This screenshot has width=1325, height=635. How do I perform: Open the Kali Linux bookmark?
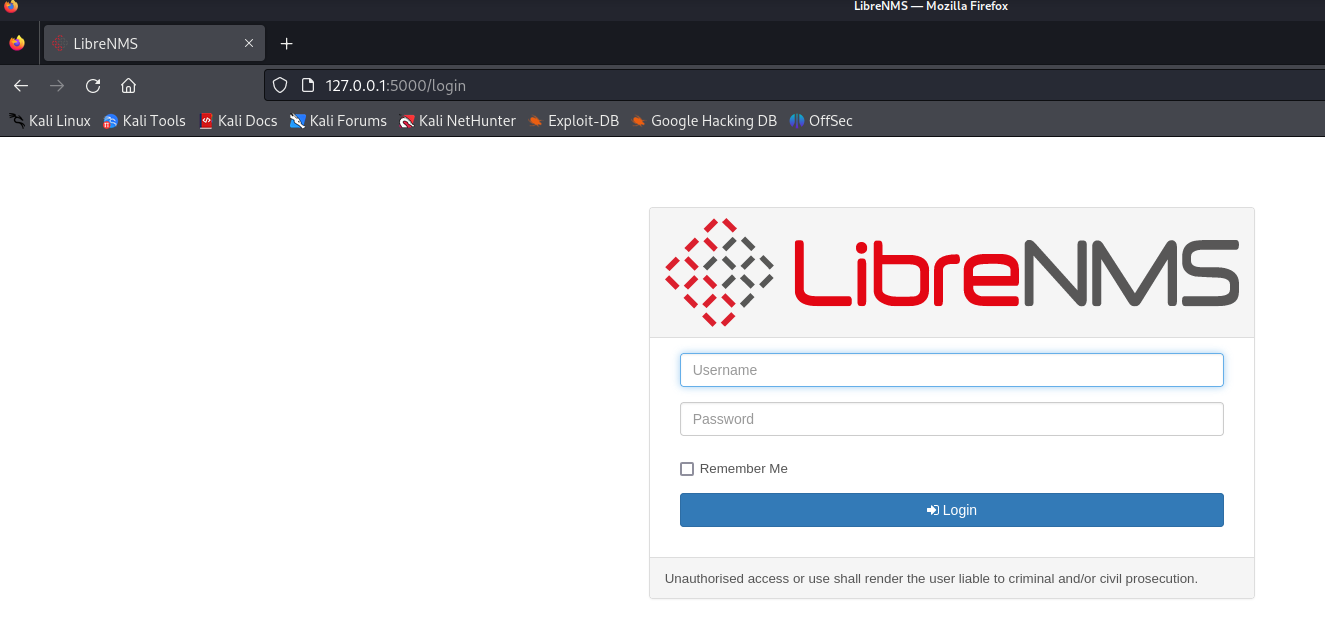point(50,121)
